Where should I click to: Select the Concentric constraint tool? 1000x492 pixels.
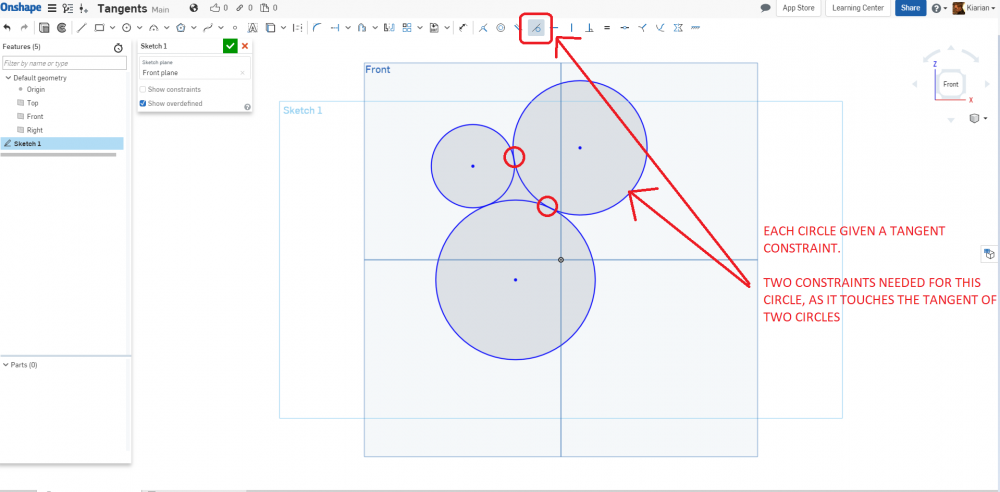tap(501, 28)
